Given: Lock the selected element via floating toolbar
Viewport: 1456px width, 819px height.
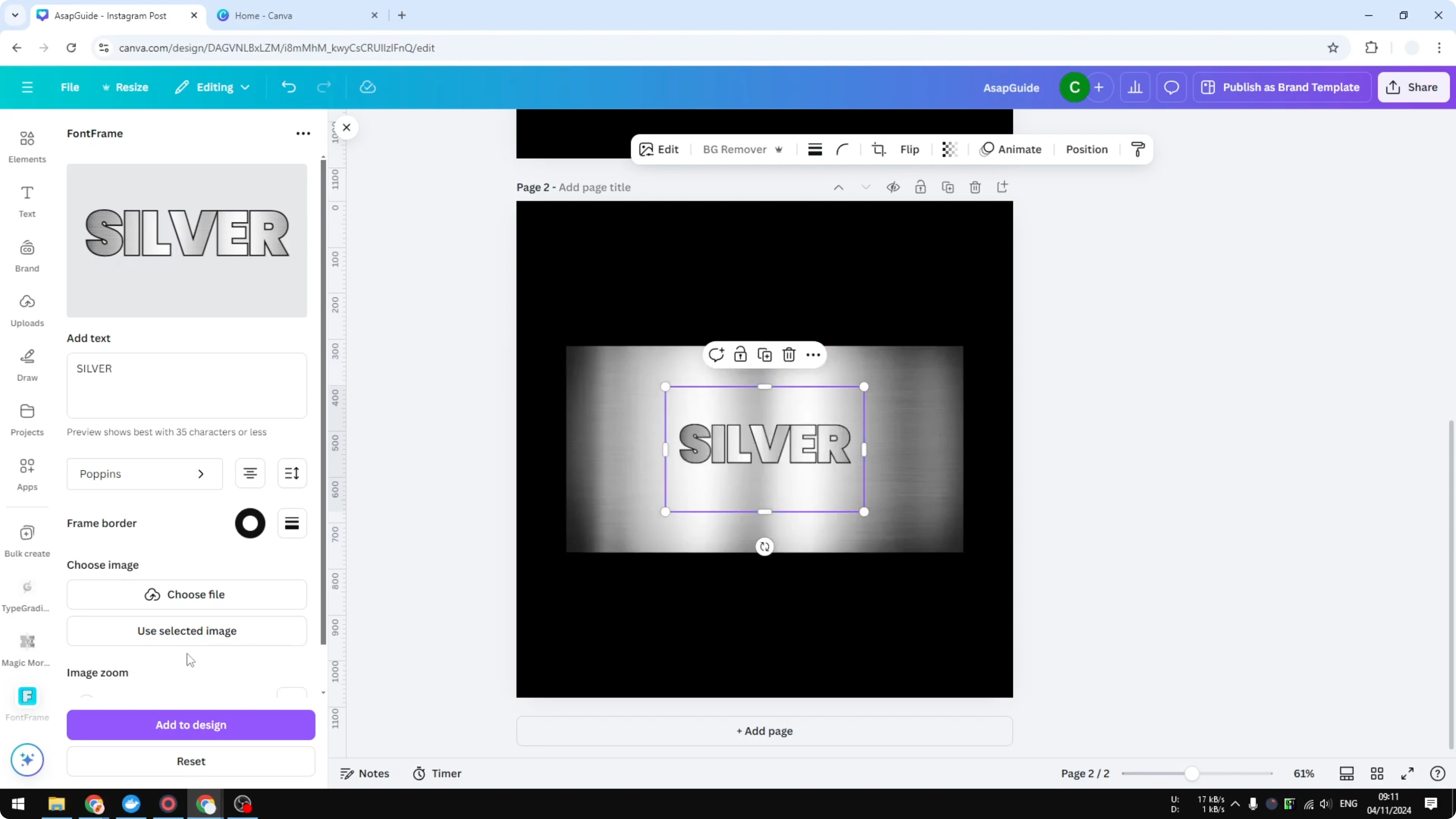Looking at the screenshot, I should (x=740, y=355).
